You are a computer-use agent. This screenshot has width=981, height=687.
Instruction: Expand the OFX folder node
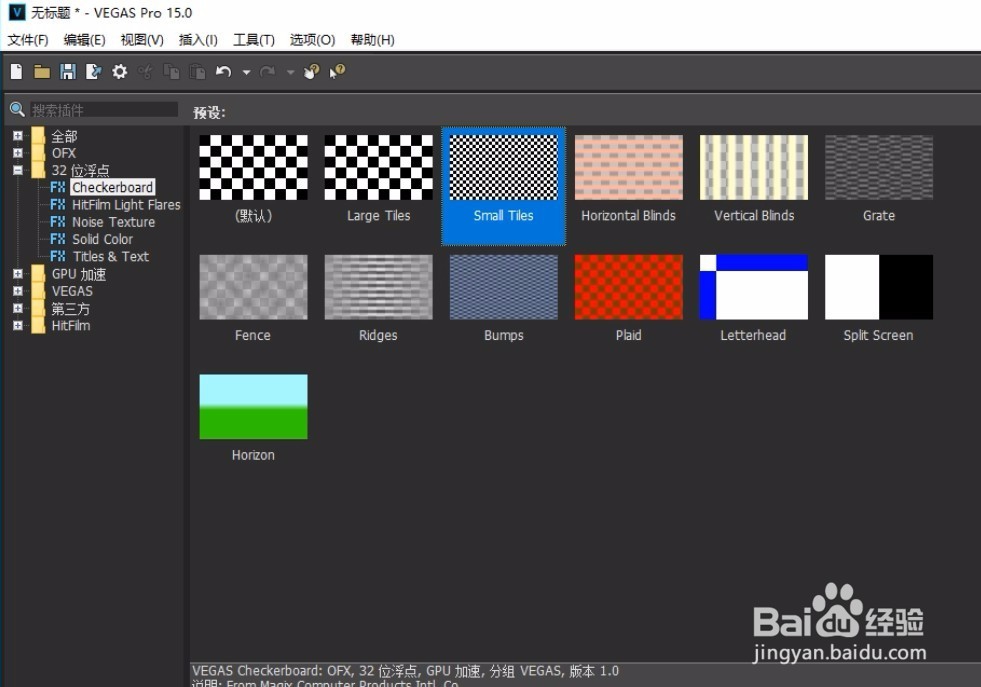18,153
